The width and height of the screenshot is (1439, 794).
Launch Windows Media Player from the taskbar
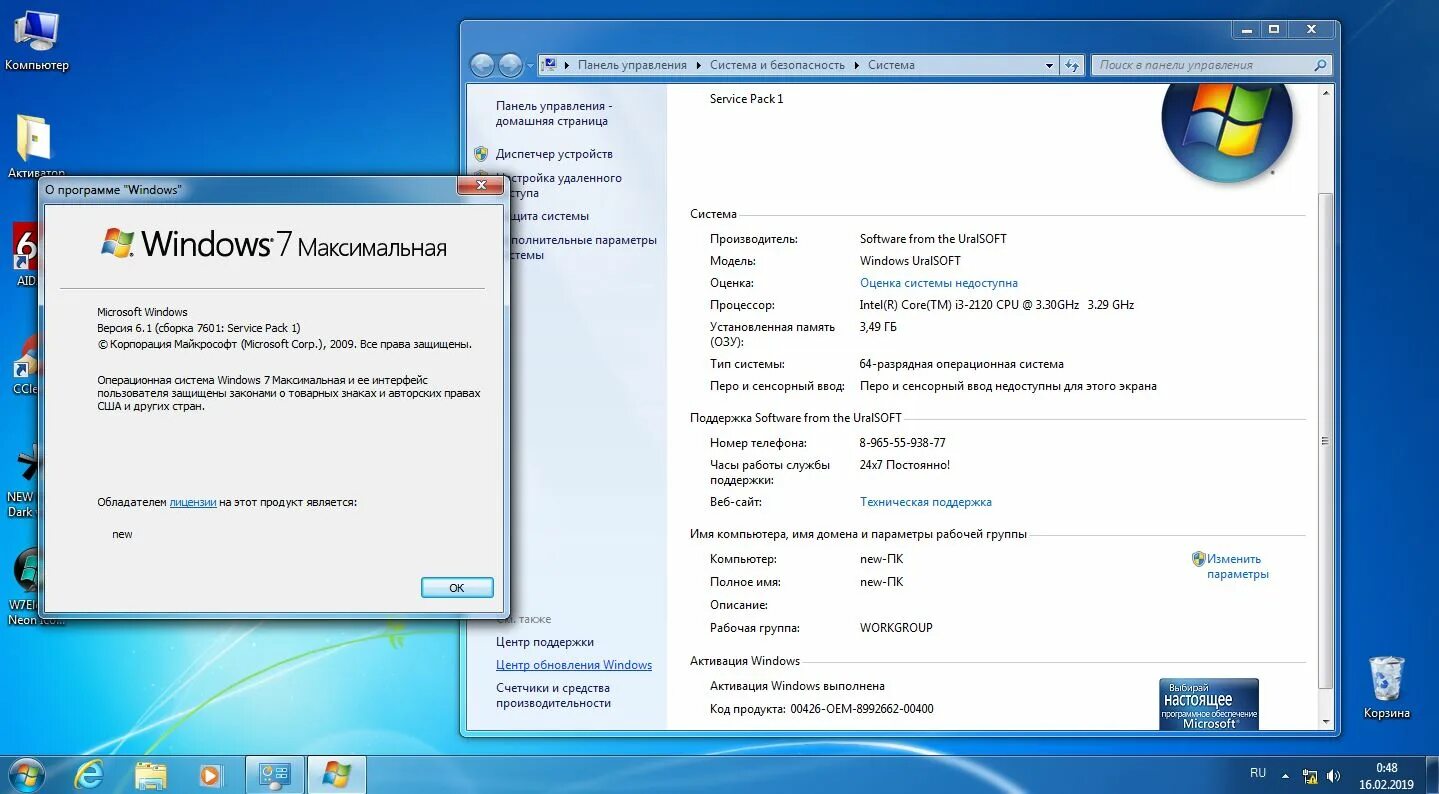click(x=210, y=774)
